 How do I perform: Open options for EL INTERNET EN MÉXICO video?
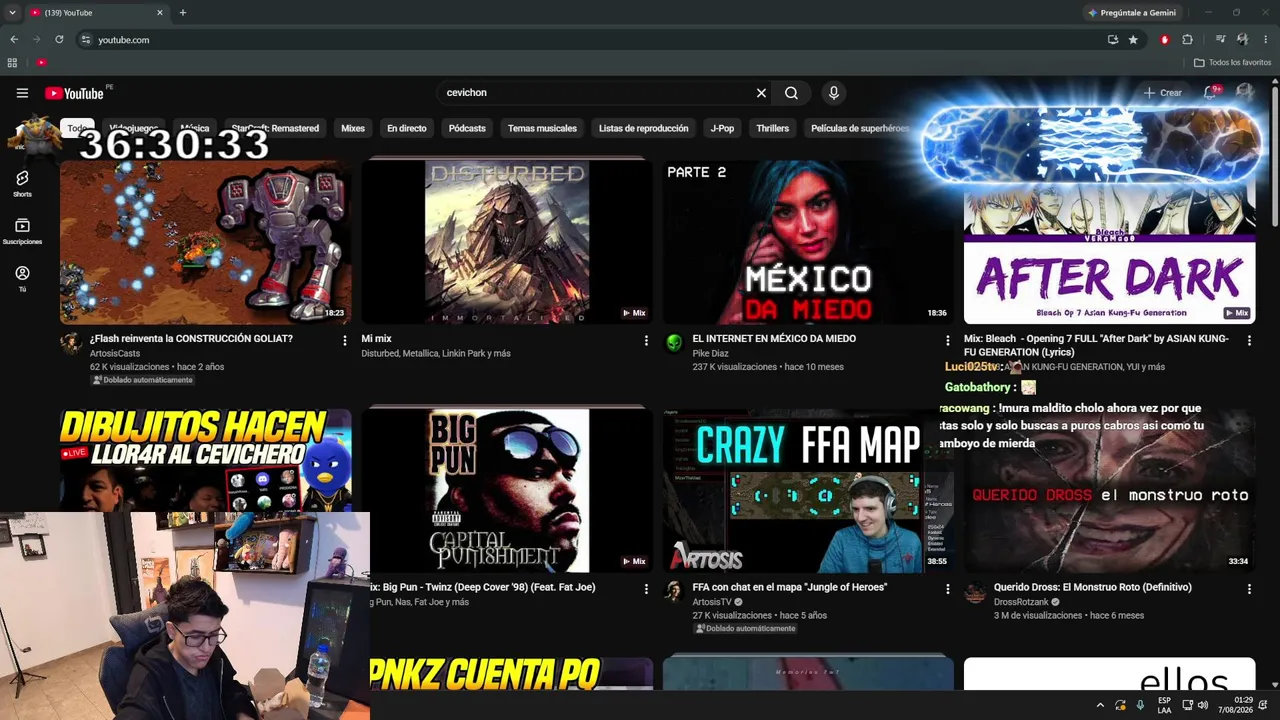pyautogui.click(x=948, y=341)
